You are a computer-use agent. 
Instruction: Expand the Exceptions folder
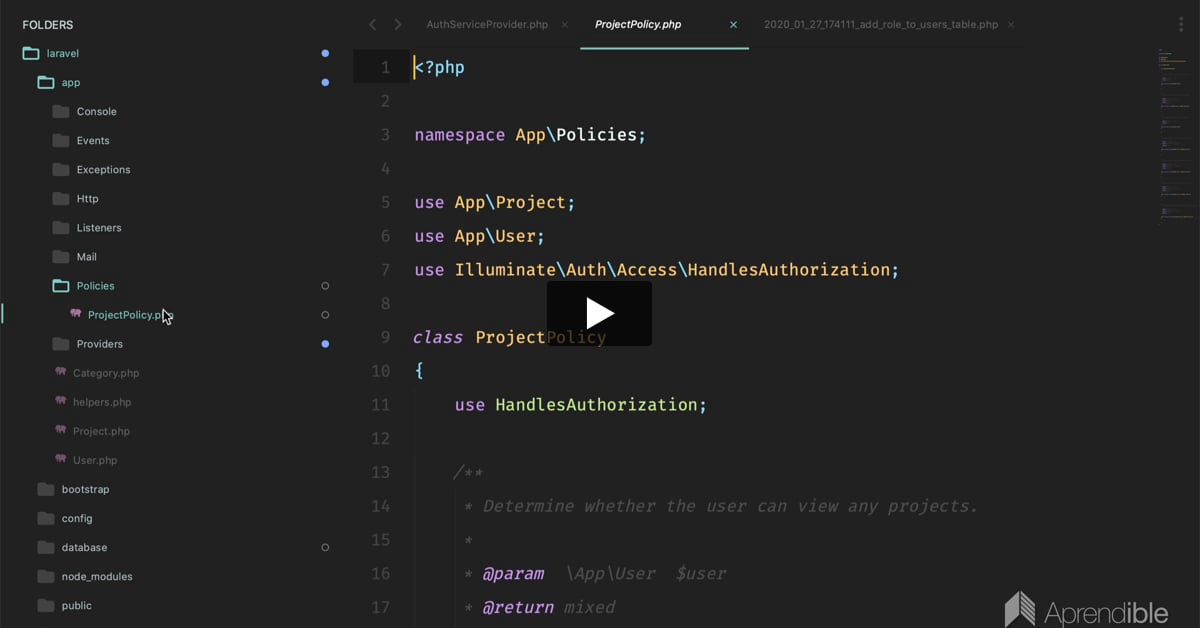coord(103,169)
